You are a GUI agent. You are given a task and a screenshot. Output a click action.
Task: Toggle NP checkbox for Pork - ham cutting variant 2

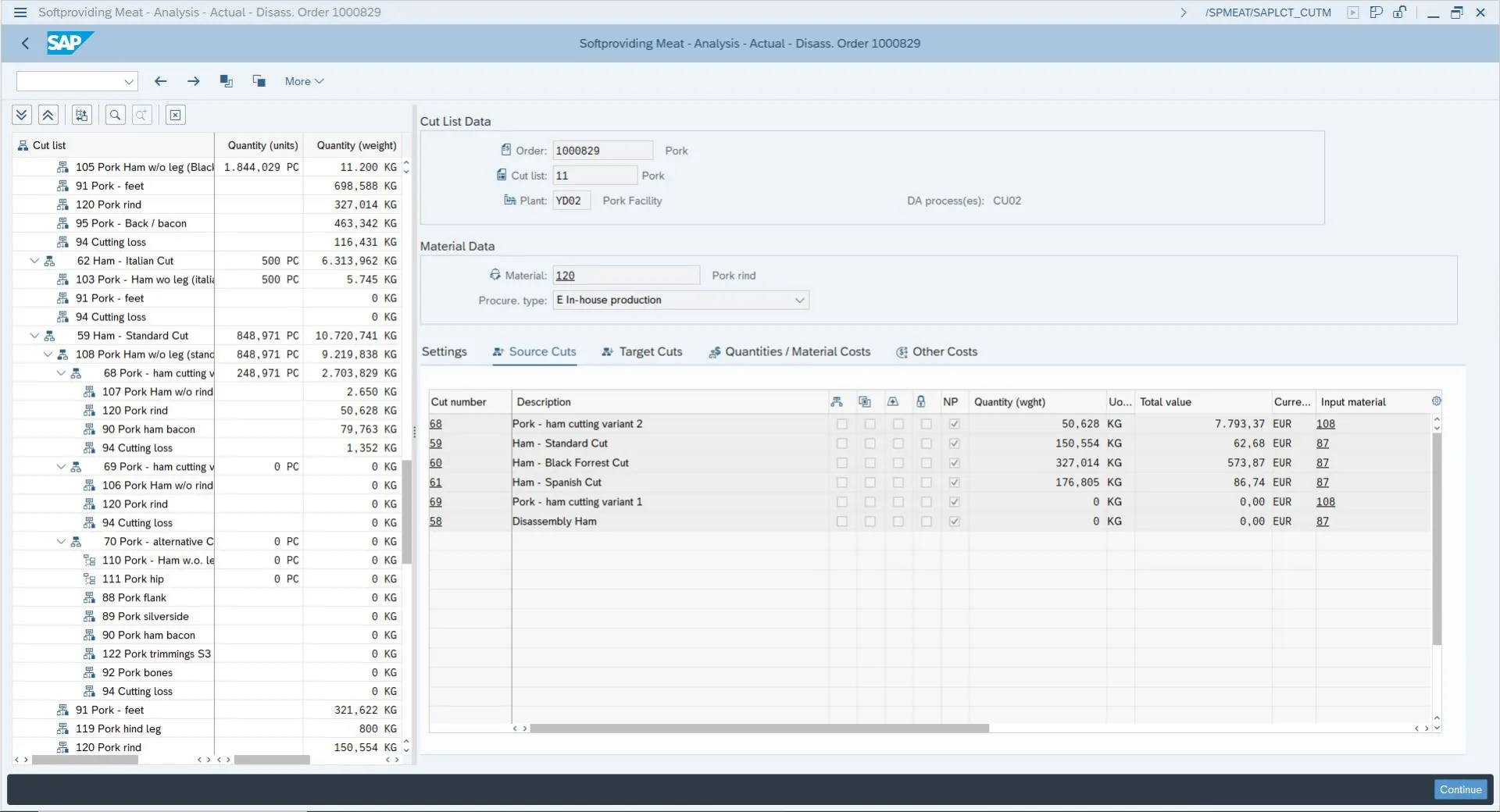point(954,424)
